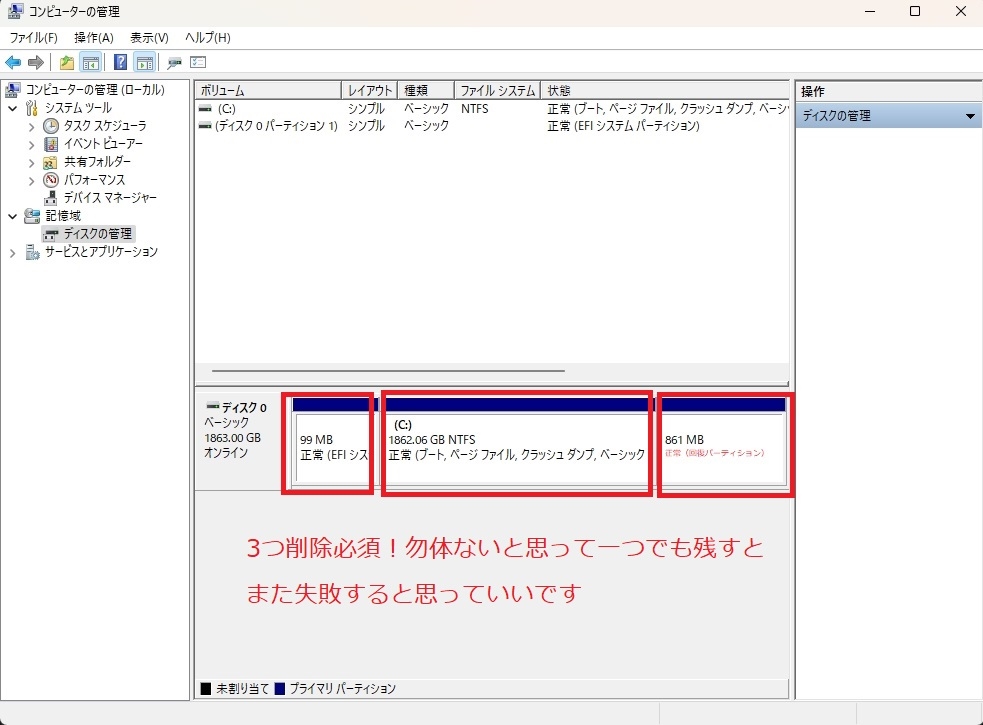Open the 操作(A) menu
Image resolution: width=983 pixels, height=725 pixels.
pyautogui.click(x=94, y=38)
